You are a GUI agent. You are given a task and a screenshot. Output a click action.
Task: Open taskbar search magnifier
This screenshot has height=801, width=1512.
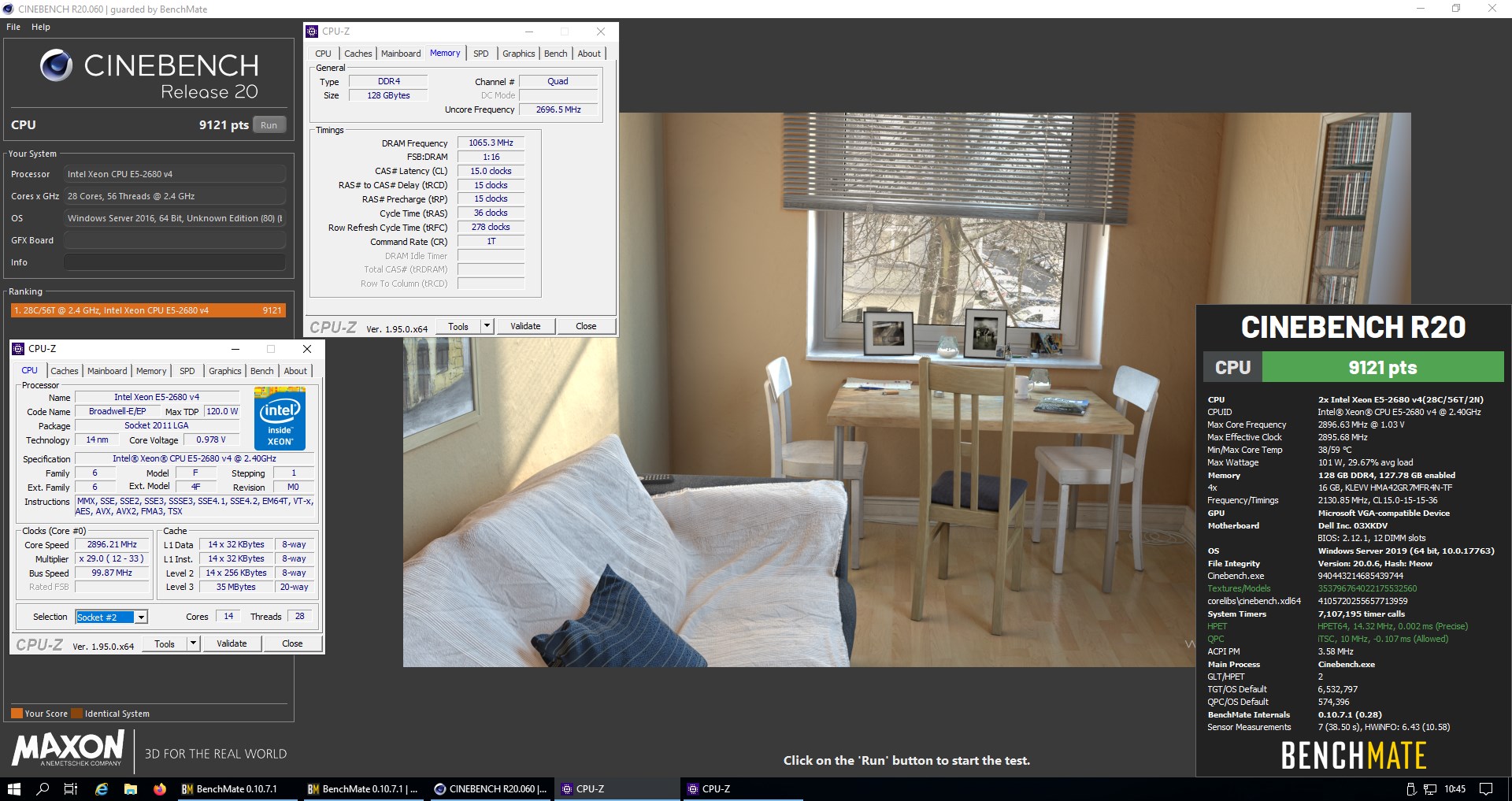pos(43,788)
